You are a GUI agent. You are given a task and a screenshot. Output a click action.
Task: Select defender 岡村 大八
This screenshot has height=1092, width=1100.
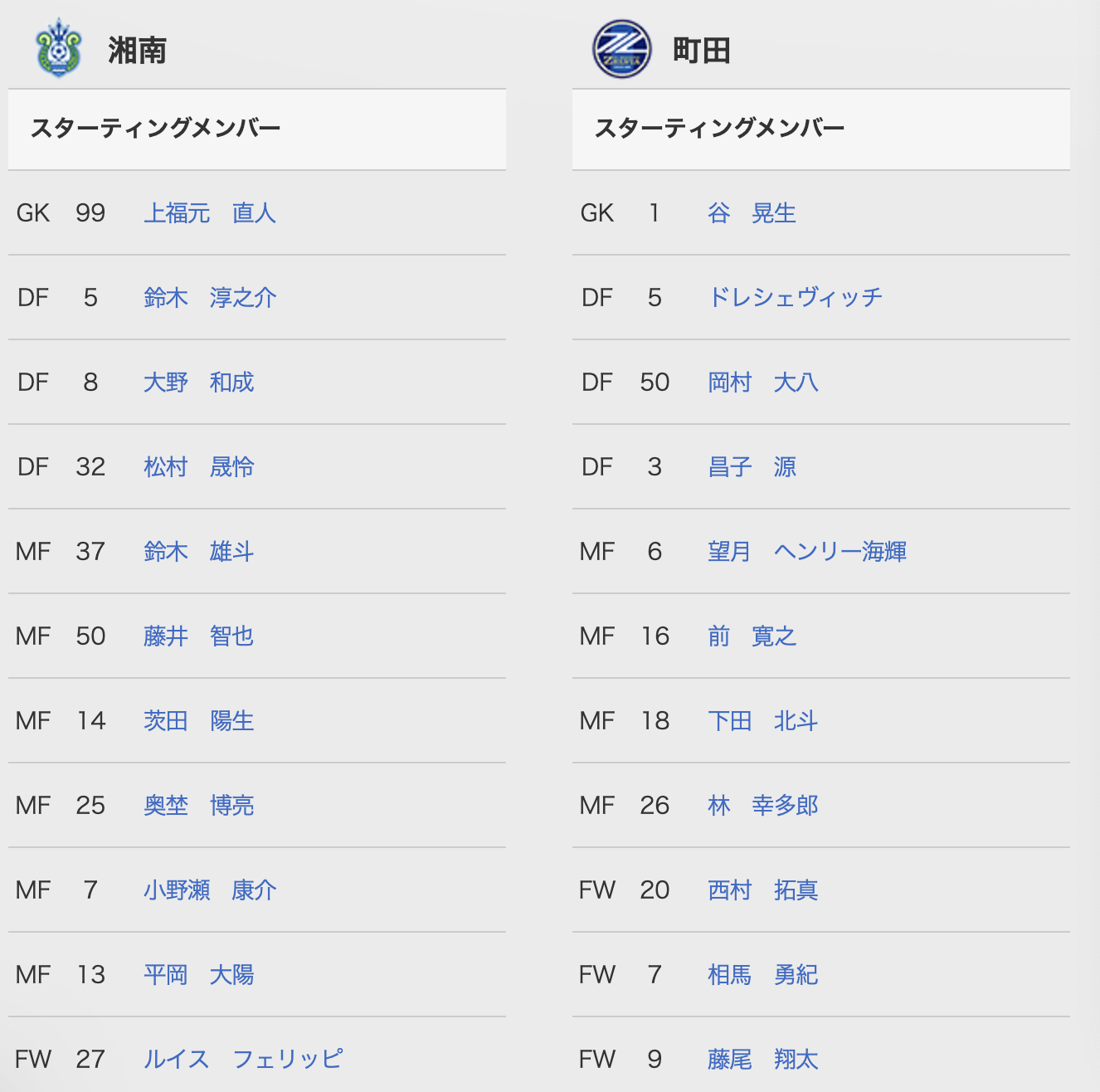point(763,383)
